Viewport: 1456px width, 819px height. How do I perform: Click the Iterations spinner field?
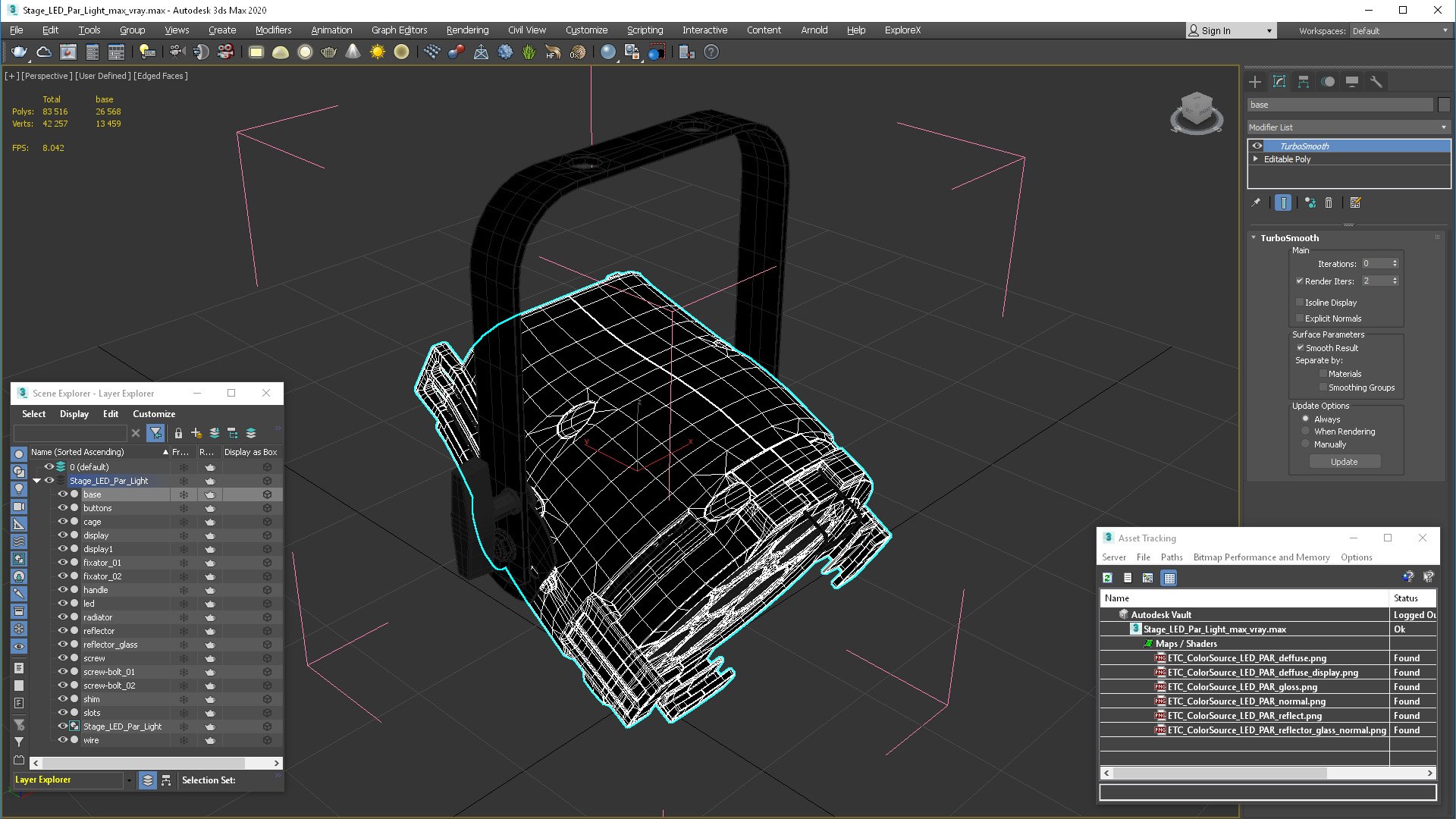point(1374,264)
